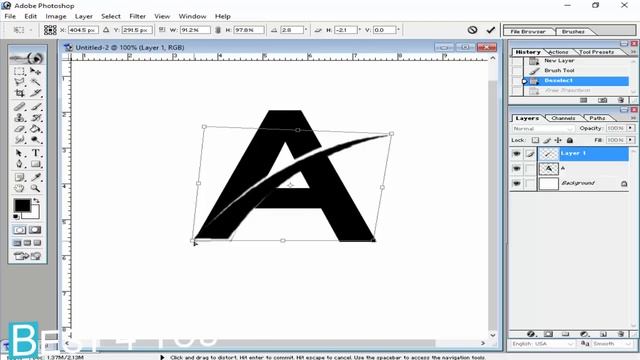The height and width of the screenshot is (360, 640).
Task: Switch to Quick Mask Mode
Action: pyautogui.click(x=35, y=230)
